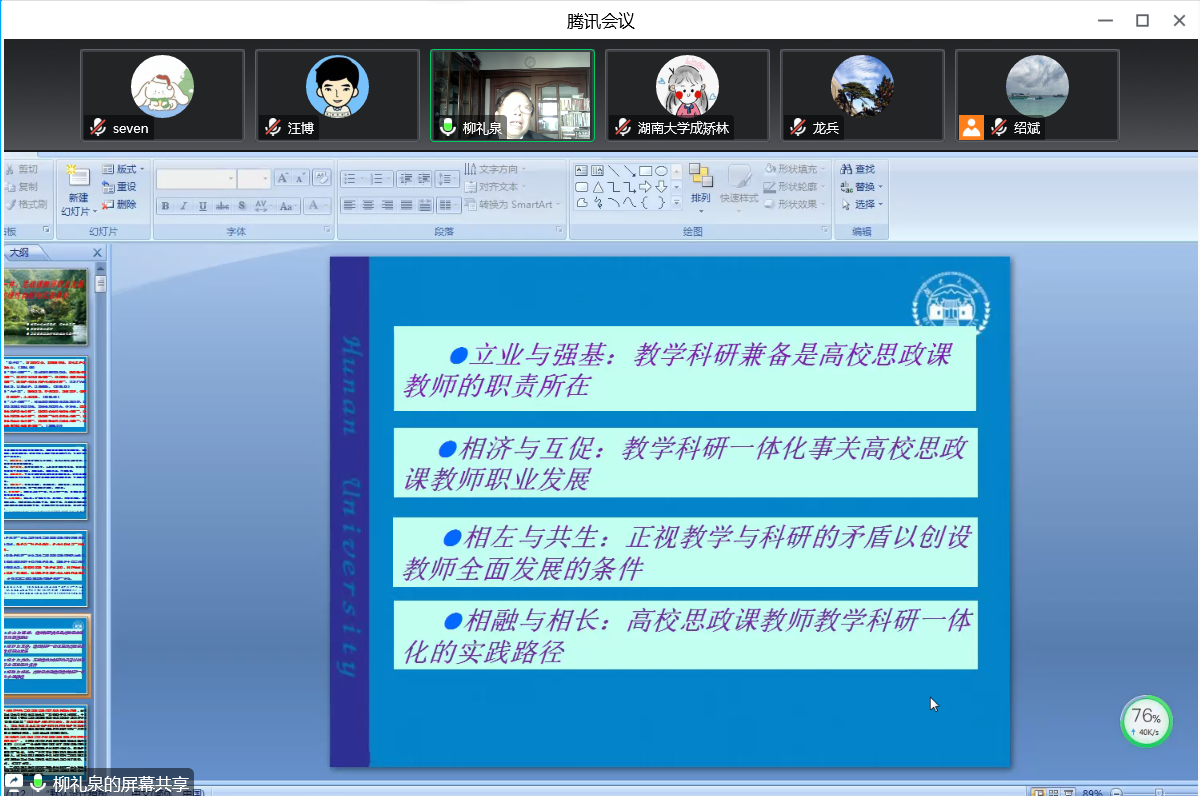Click the clear formatting icon in font group
Viewport: 1200px width, 796px height.
[322, 178]
